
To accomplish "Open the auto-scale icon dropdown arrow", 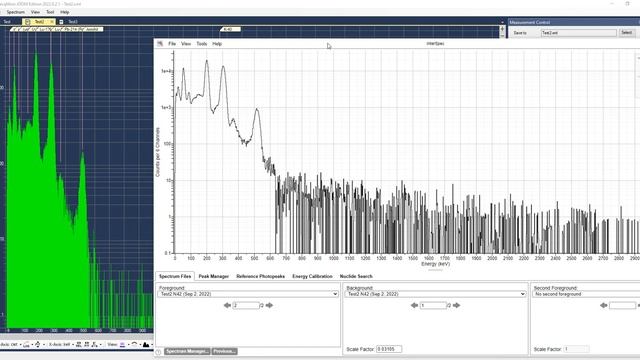I will coord(44,345).
